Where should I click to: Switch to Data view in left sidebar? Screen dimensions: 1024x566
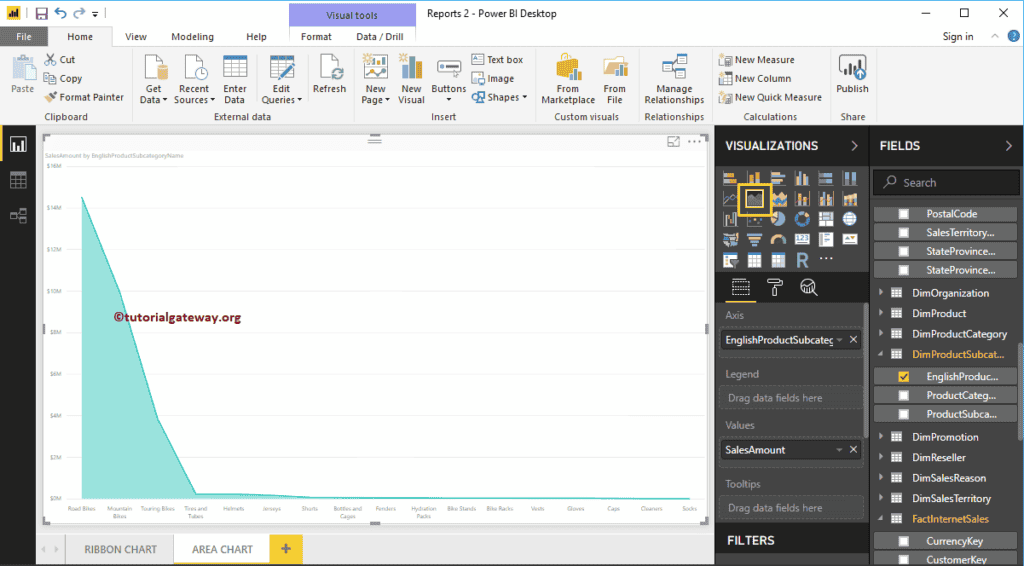point(18,180)
